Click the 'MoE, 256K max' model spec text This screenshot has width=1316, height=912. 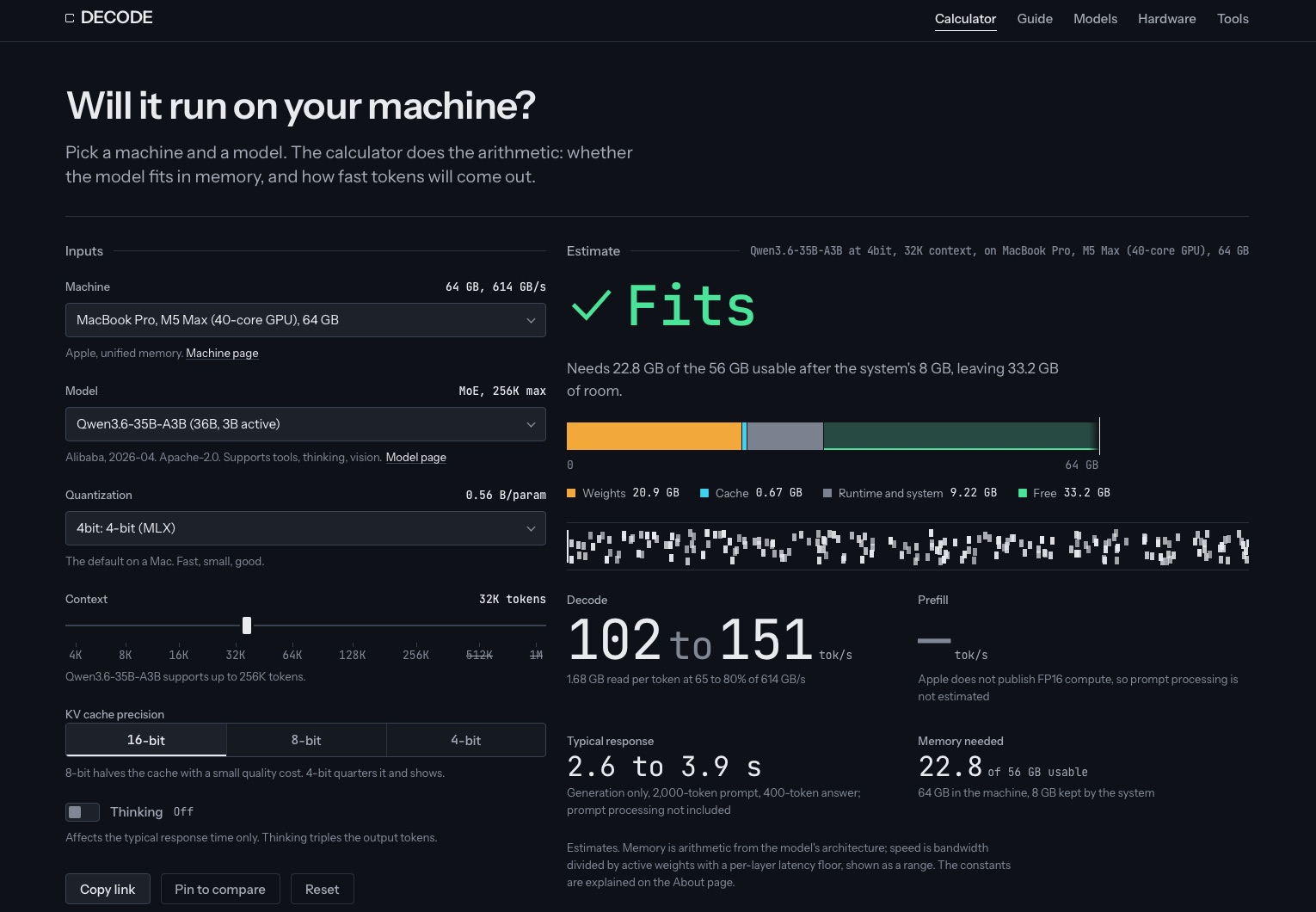pyautogui.click(x=502, y=391)
